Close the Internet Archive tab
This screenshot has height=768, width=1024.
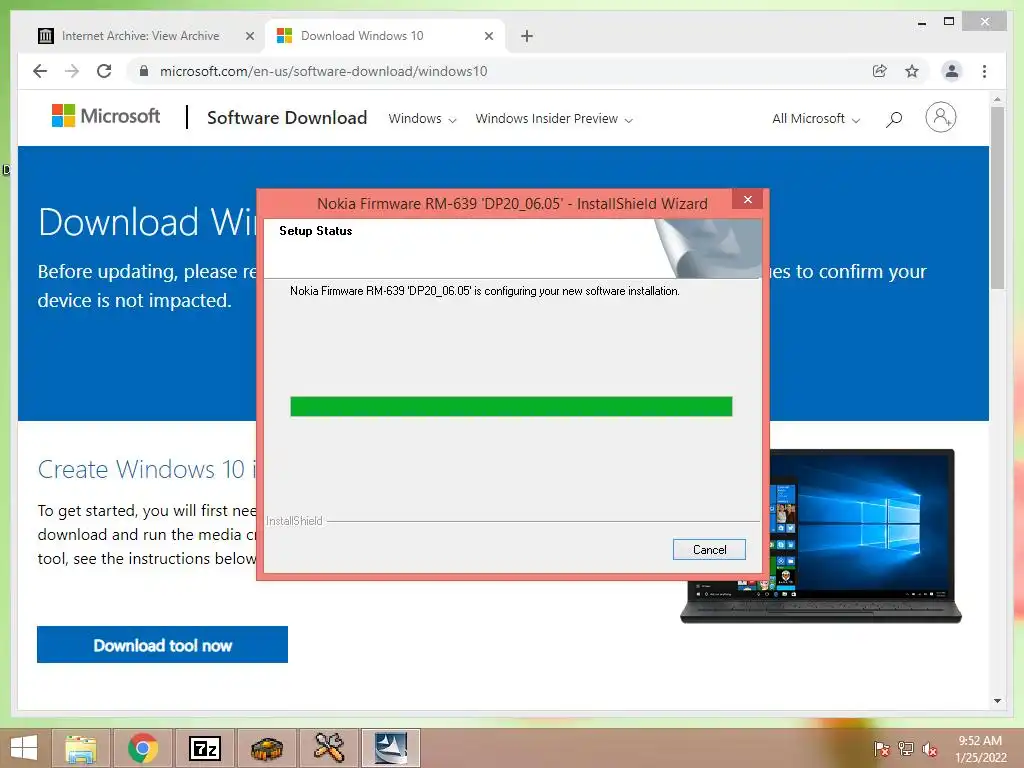pyautogui.click(x=249, y=36)
